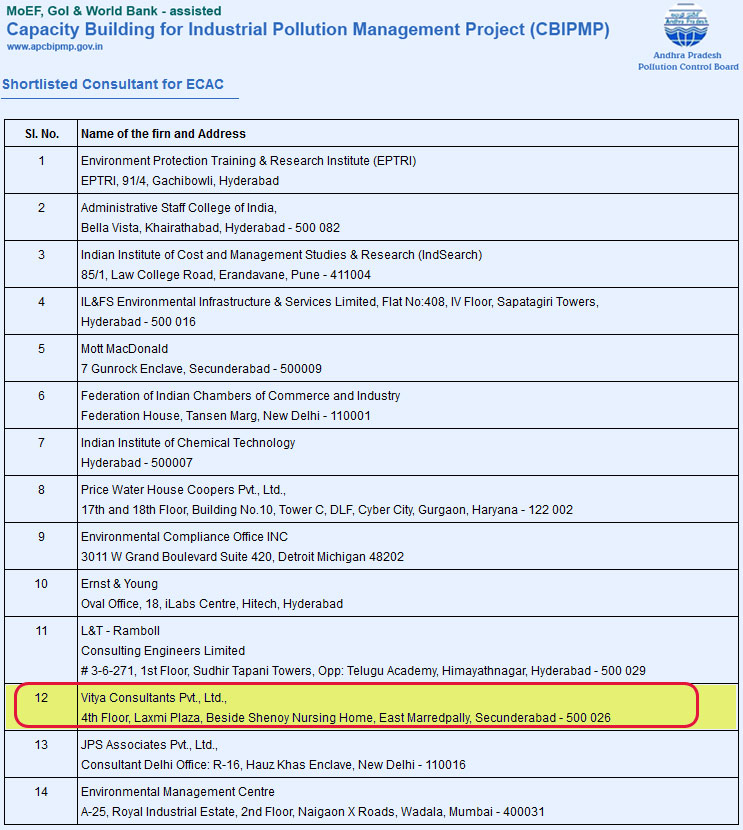Select 'JPS Associates Pvt., Ltd.,'

coord(149,746)
